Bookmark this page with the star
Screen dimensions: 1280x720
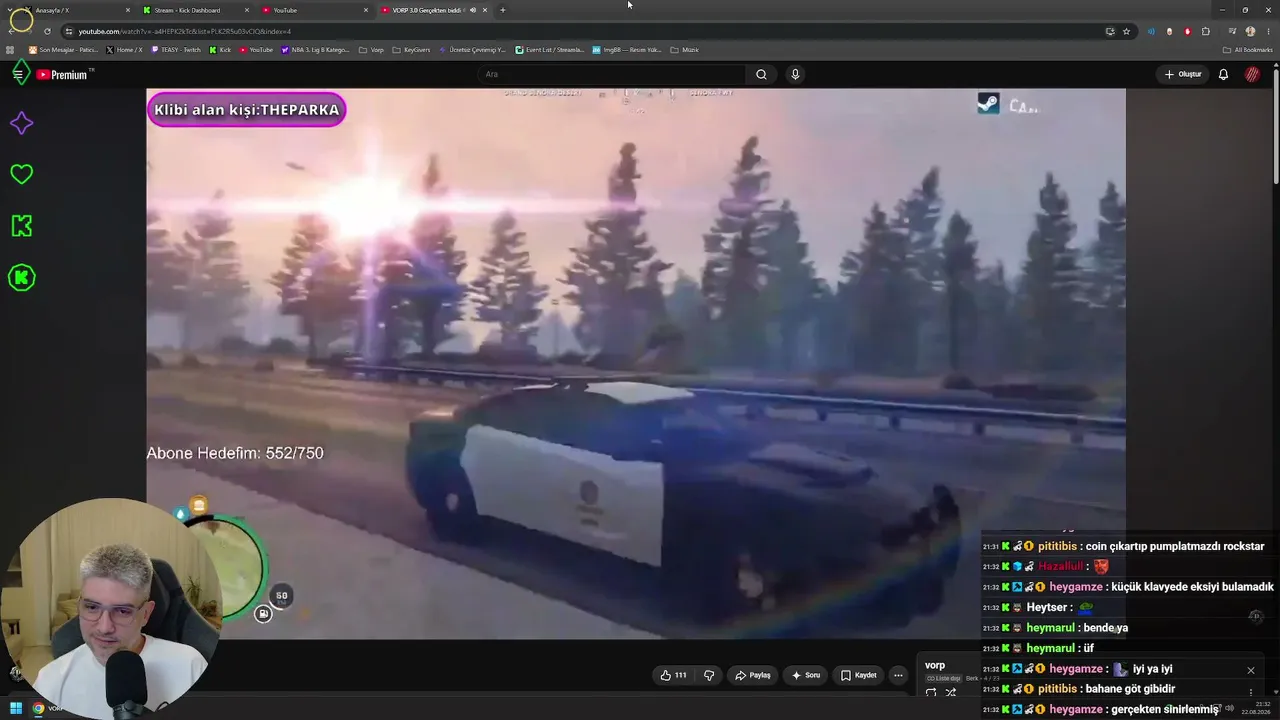pyautogui.click(x=1126, y=31)
